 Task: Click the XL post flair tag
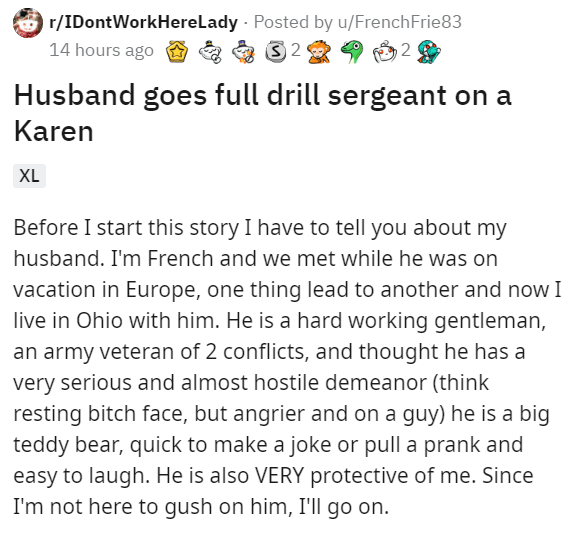pos(29,176)
